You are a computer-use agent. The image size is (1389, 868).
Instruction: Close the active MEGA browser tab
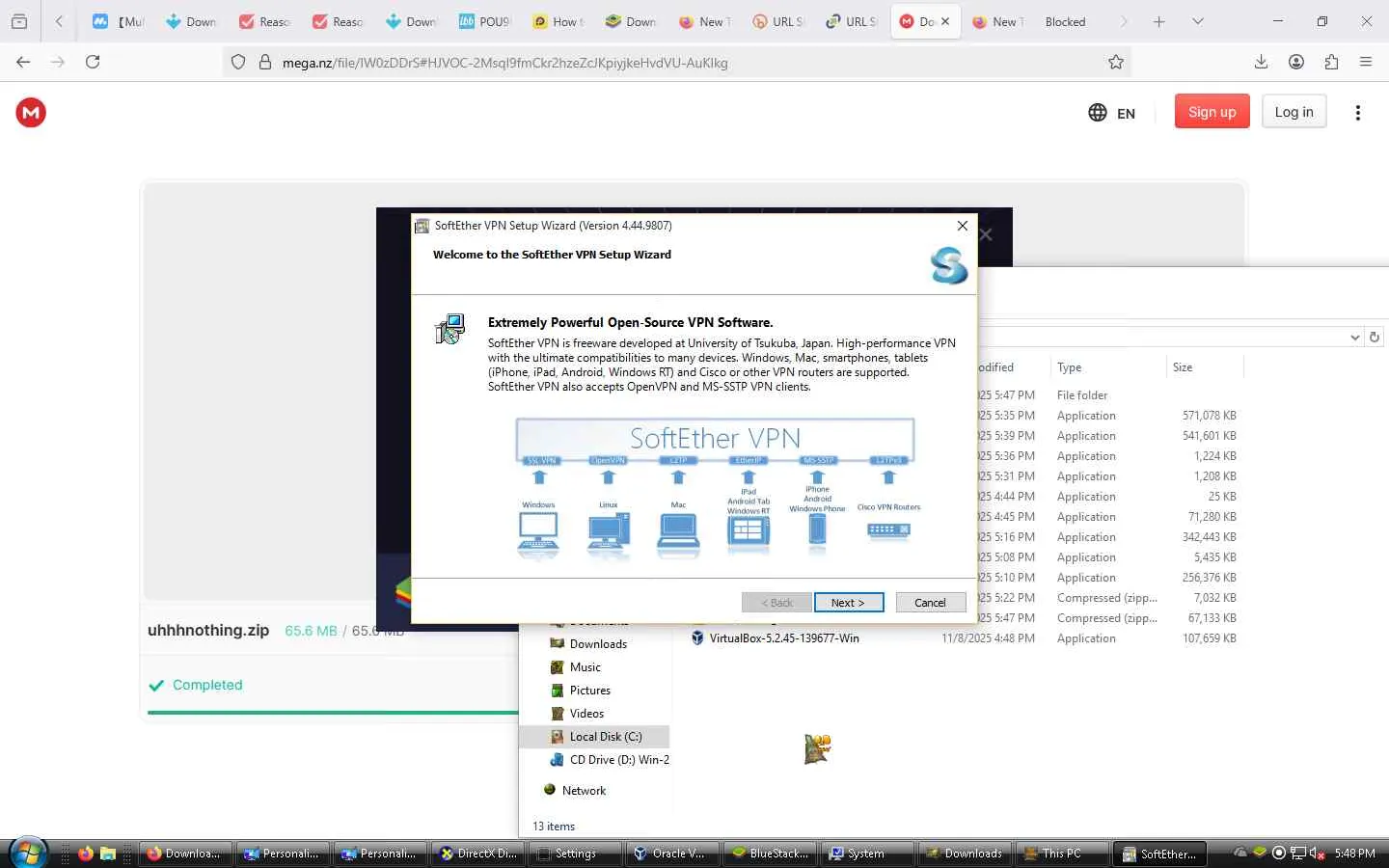(945, 21)
